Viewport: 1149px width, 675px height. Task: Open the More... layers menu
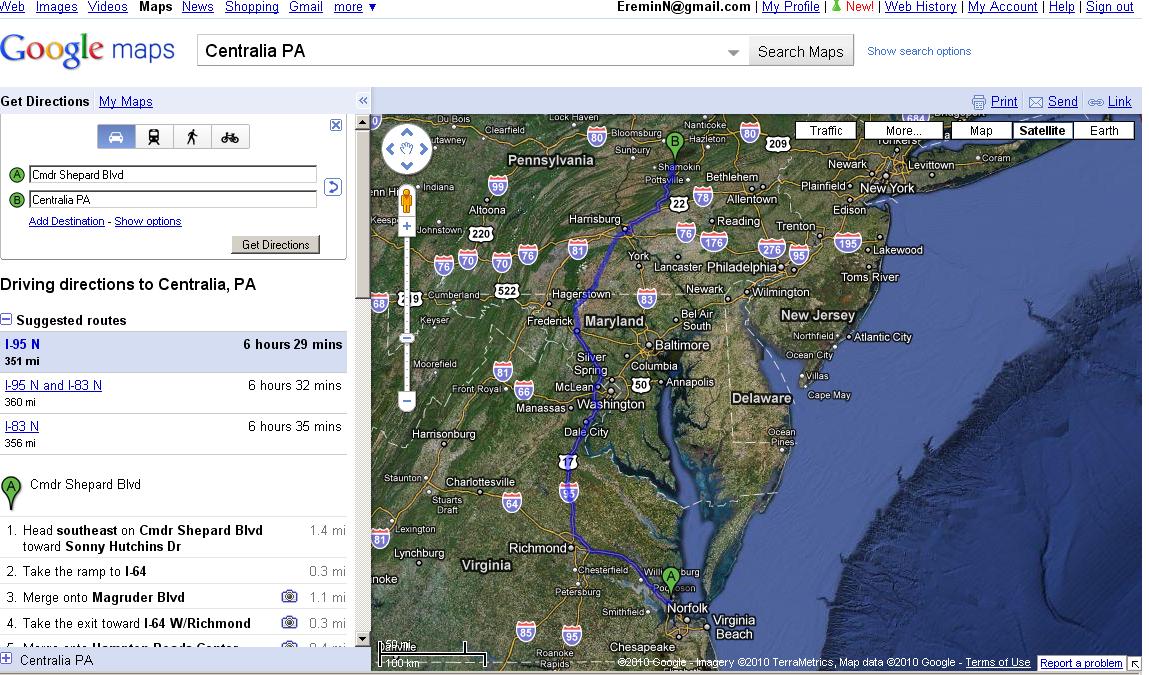point(904,130)
